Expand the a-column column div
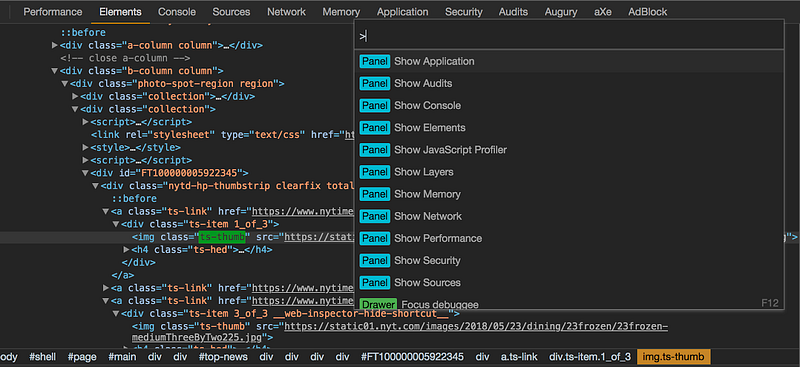Screen dimensions: 800x367 pyautogui.click(x=55, y=45)
